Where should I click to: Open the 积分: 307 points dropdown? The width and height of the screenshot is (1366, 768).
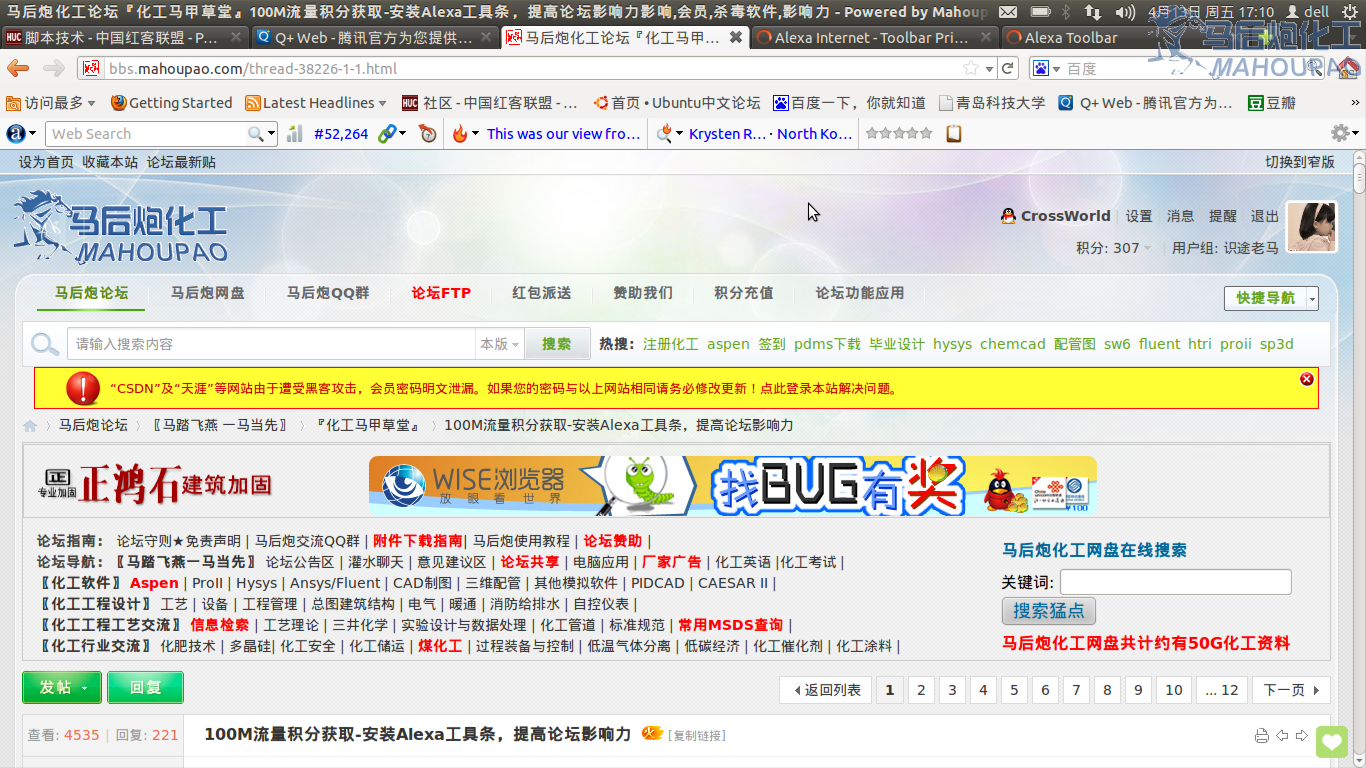click(1113, 248)
